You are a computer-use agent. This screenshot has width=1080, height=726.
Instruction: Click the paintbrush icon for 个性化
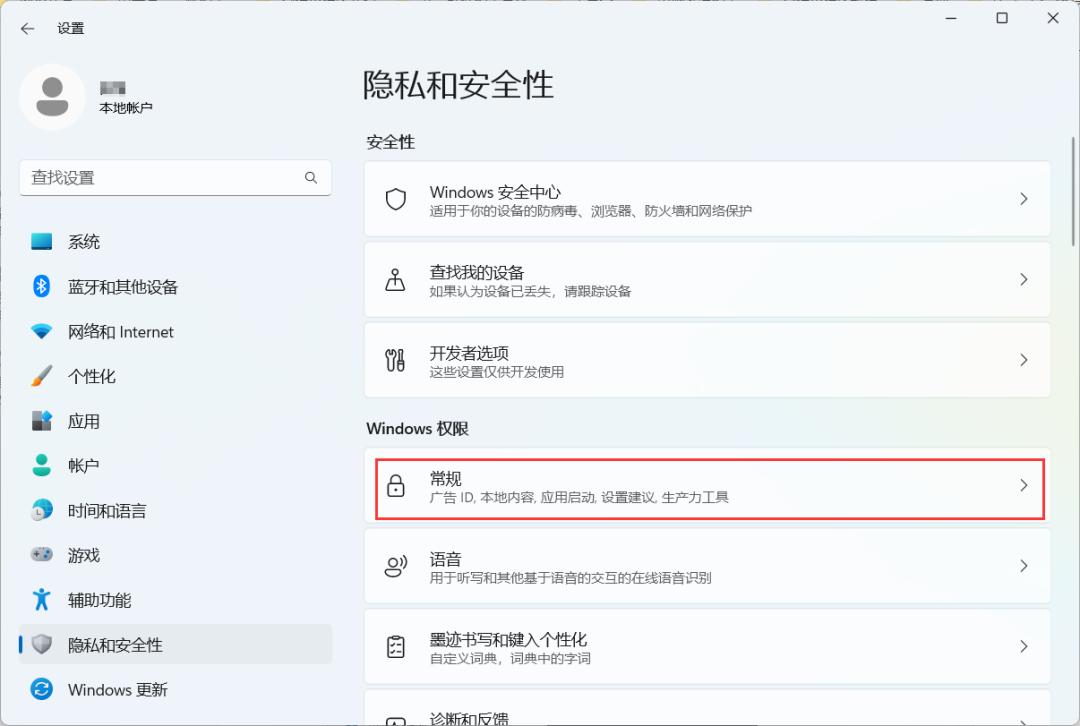click(x=41, y=376)
